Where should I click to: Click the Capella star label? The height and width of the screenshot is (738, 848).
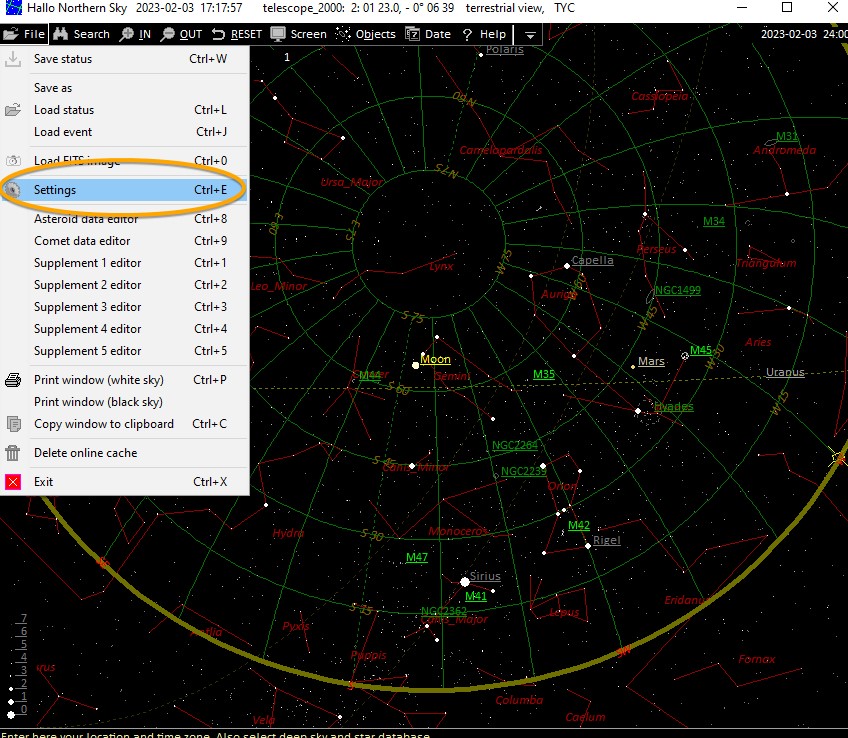pyautogui.click(x=593, y=260)
